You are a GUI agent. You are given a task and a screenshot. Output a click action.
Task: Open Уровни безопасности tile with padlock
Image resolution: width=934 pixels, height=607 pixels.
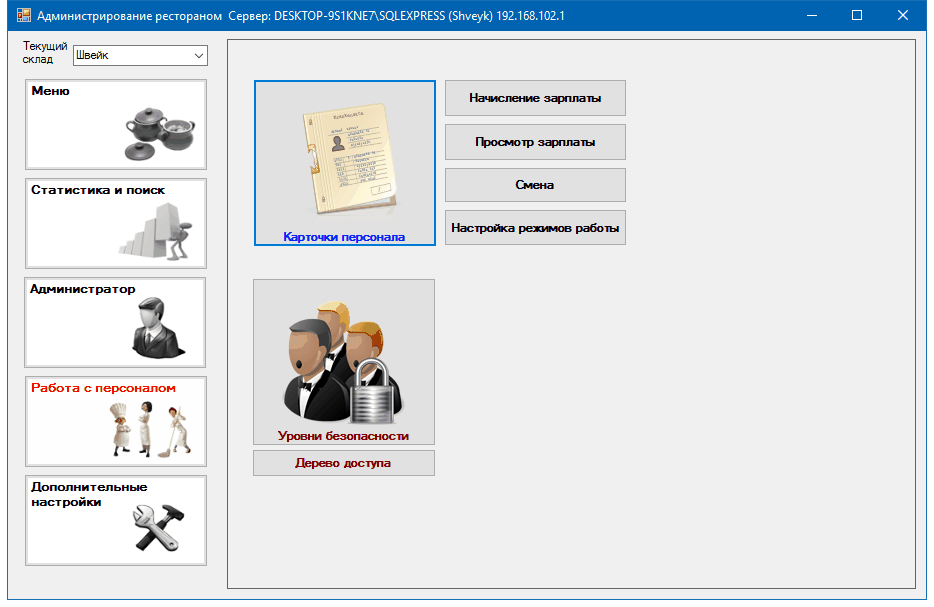tap(344, 362)
